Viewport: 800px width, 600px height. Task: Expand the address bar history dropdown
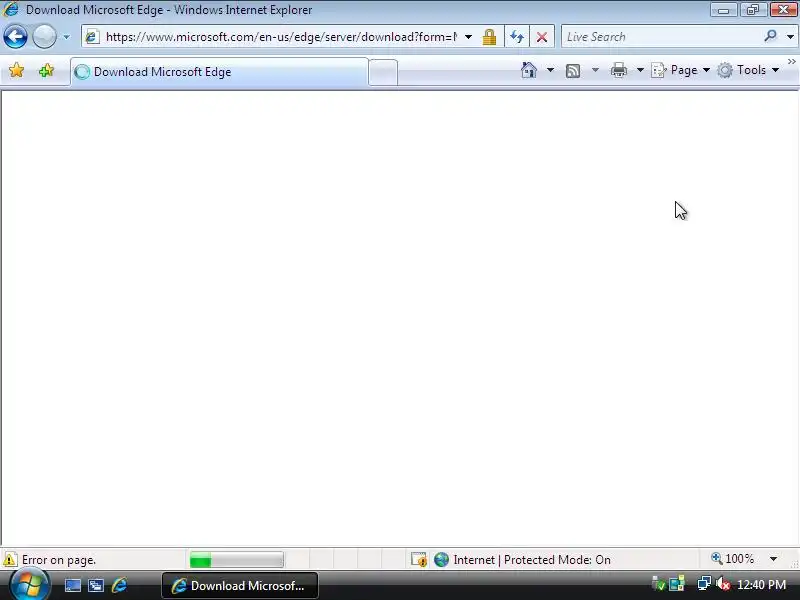pos(468,37)
